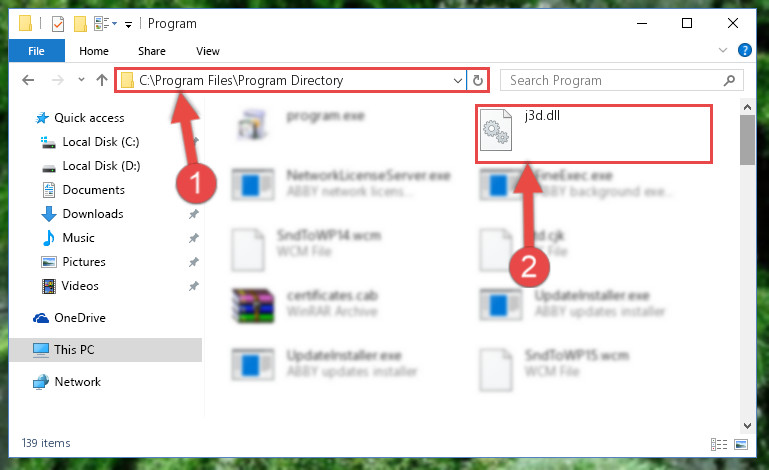
Task: Toggle pin beside Music folder
Action: [x=194, y=238]
